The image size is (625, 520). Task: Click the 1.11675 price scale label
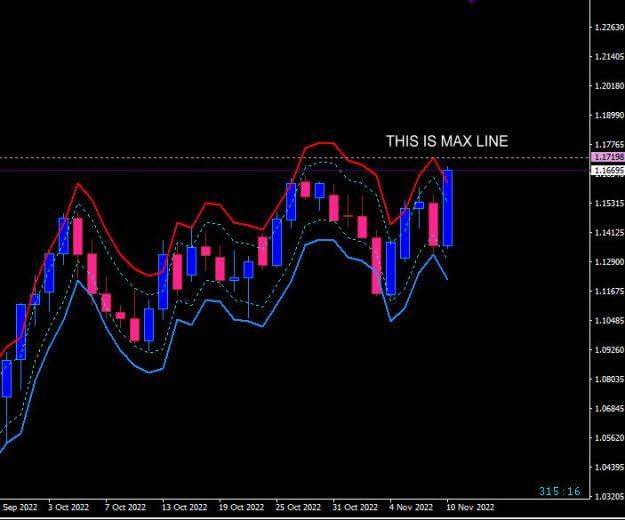click(609, 291)
